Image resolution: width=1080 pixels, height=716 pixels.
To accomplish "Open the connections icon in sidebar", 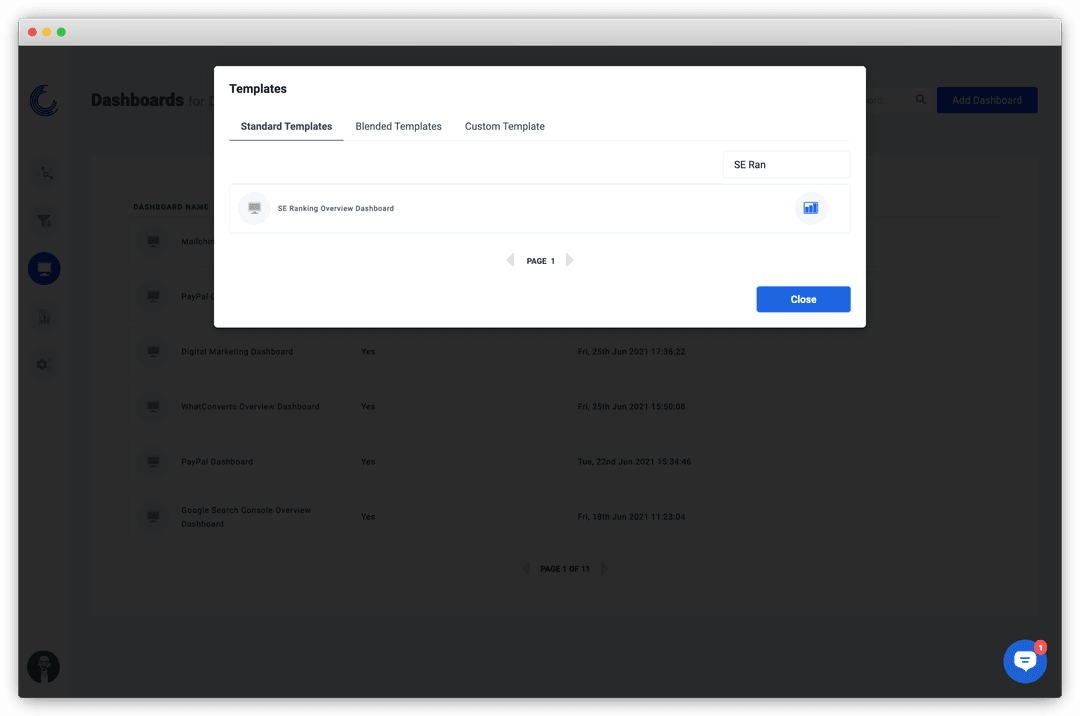I will tap(45, 173).
